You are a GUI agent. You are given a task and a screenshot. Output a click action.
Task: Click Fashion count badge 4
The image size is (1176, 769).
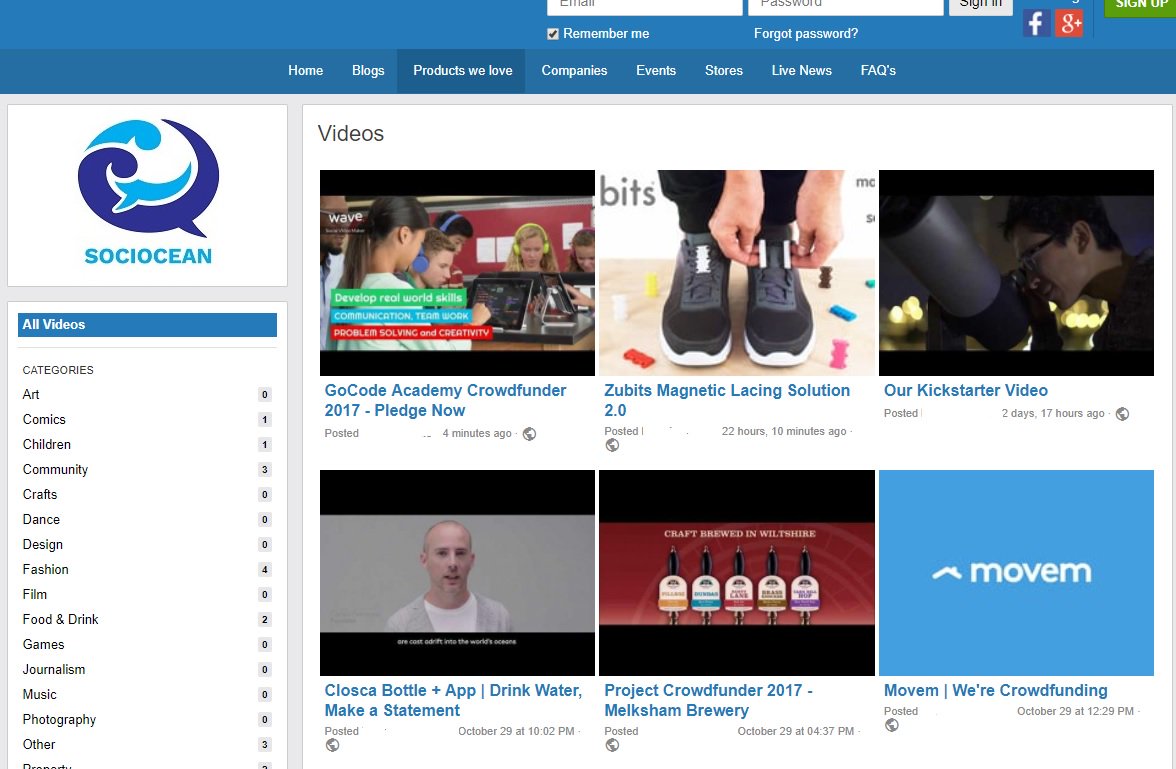click(265, 569)
